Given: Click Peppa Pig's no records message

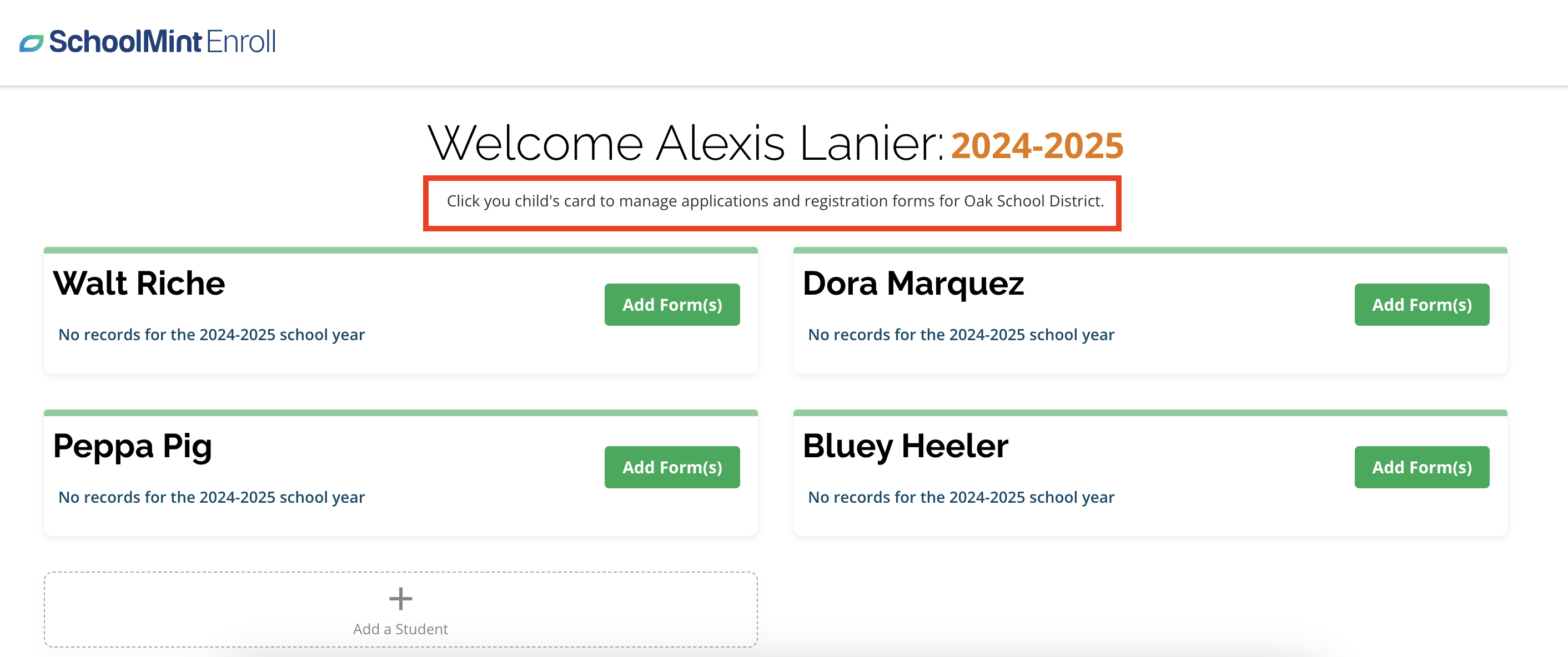Looking at the screenshot, I should click(211, 497).
